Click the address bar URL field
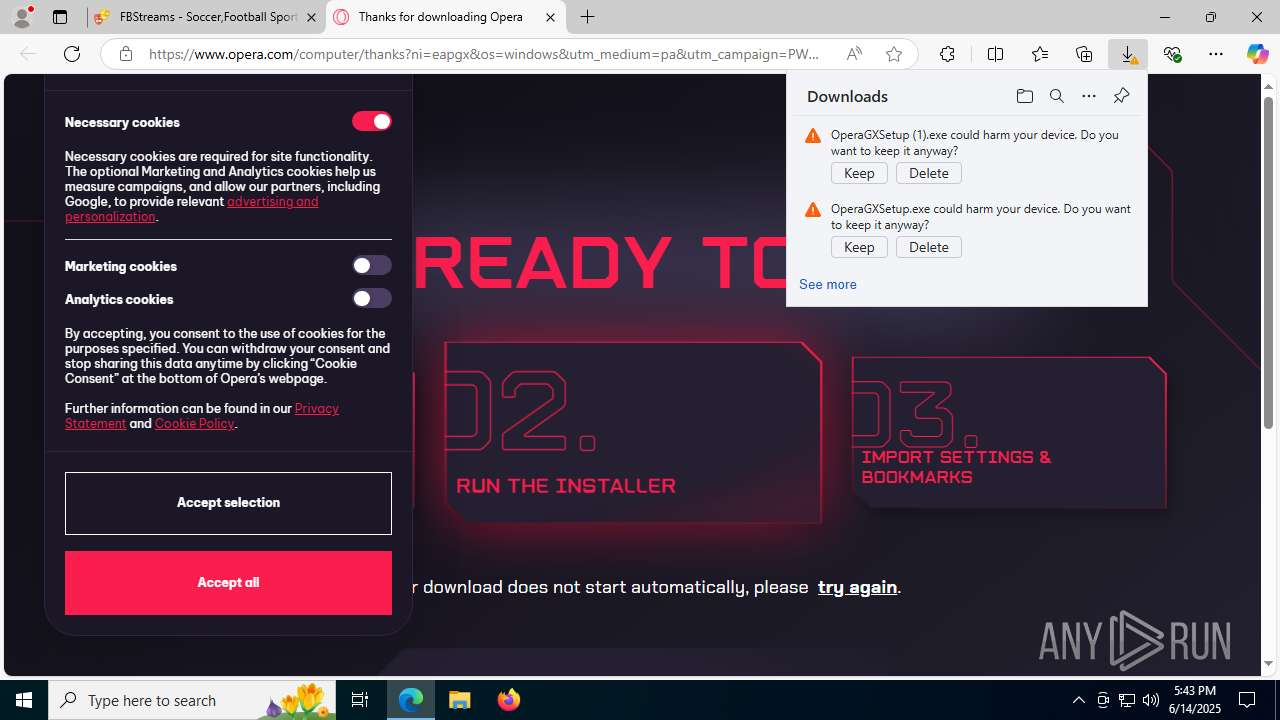This screenshot has width=1280, height=720. (485, 54)
